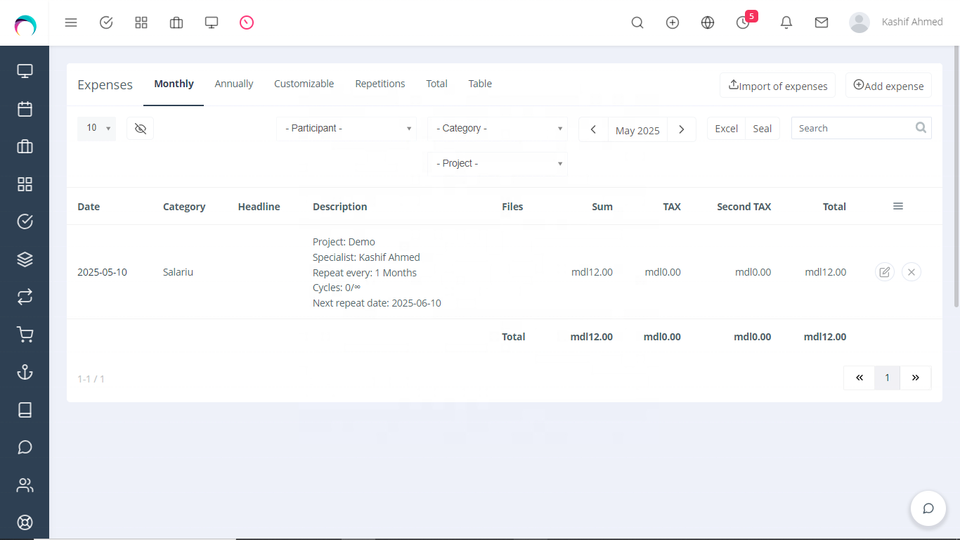This screenshot has height=540, width=960.
Task: Expand the Participant filter dropdown
Action: [x=349, y=128]
